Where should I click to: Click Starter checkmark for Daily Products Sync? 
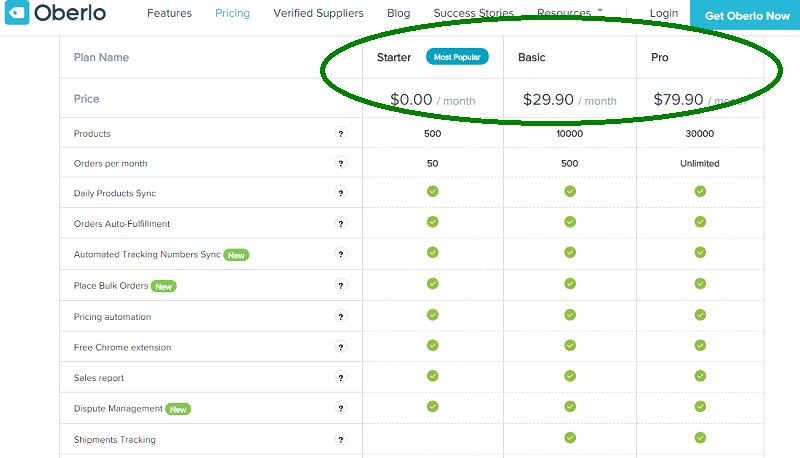[433, 191]
